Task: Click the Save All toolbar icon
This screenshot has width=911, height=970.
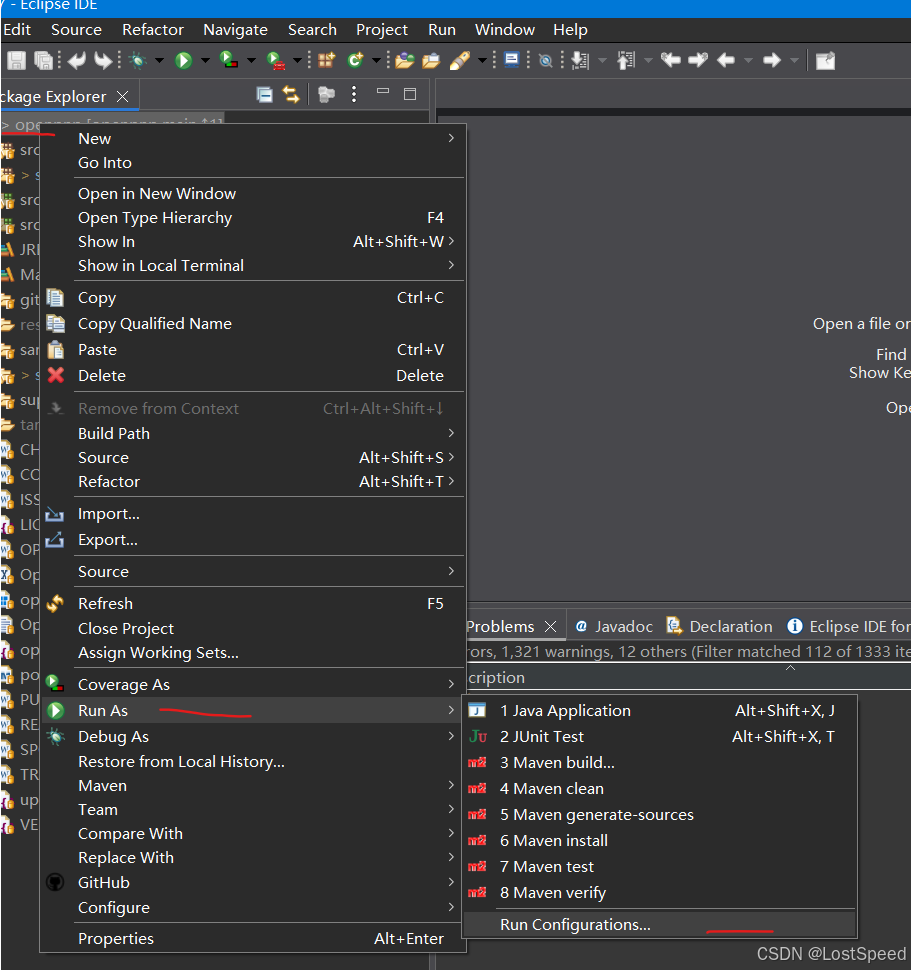Action: point(43,60)
